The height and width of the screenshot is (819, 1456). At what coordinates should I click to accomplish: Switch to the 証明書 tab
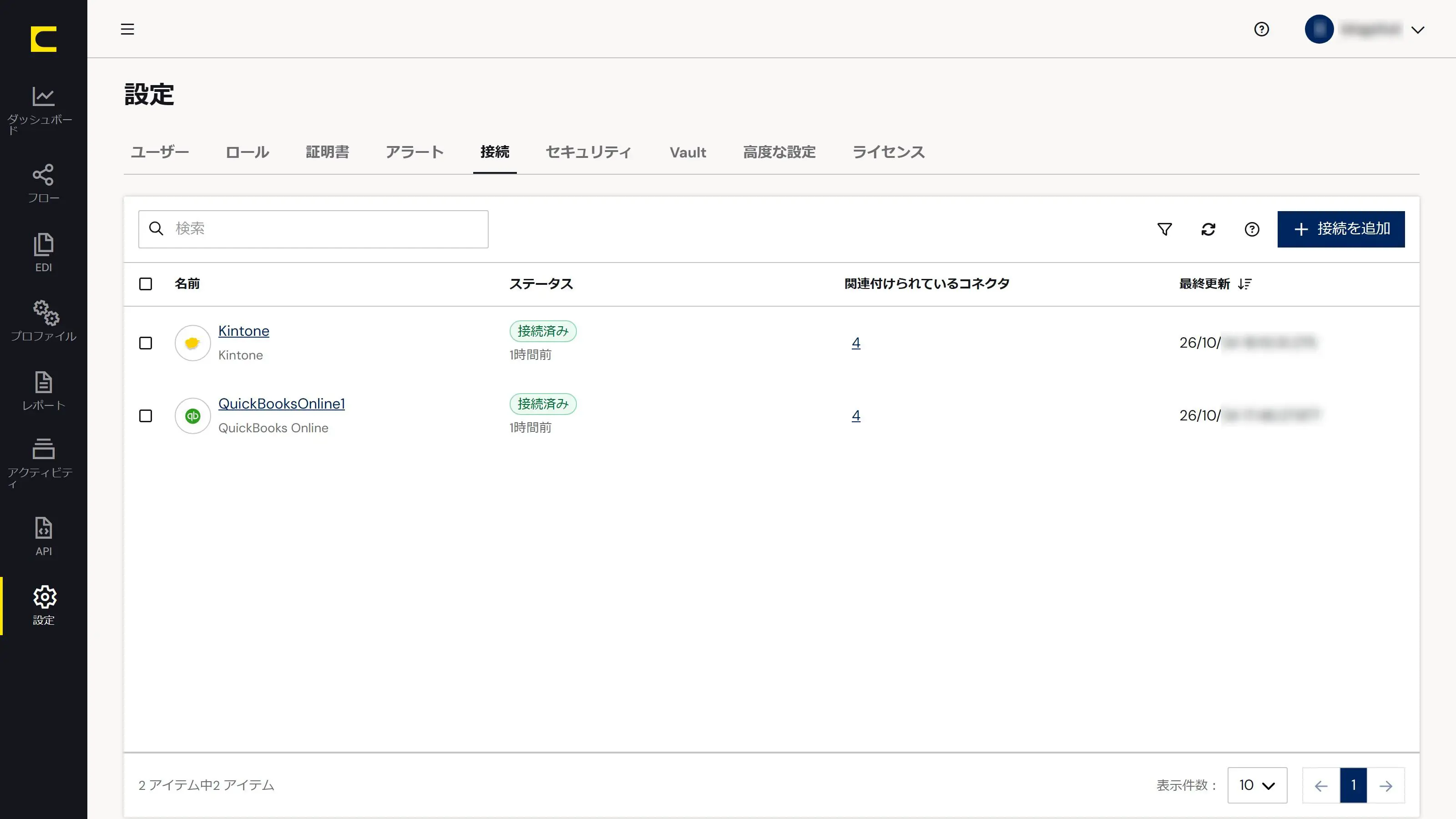tap(327, 152)
